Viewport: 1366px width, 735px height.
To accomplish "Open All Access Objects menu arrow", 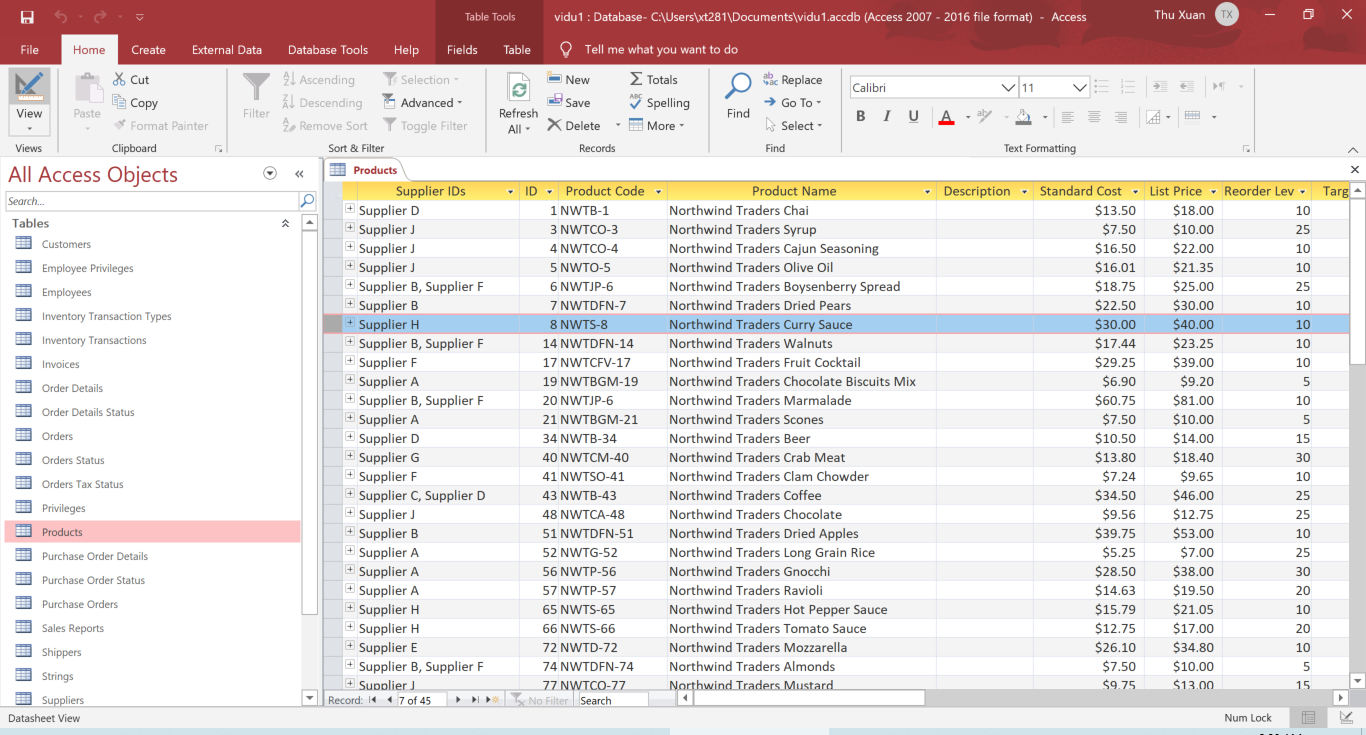I will click(x=269, y=174).
